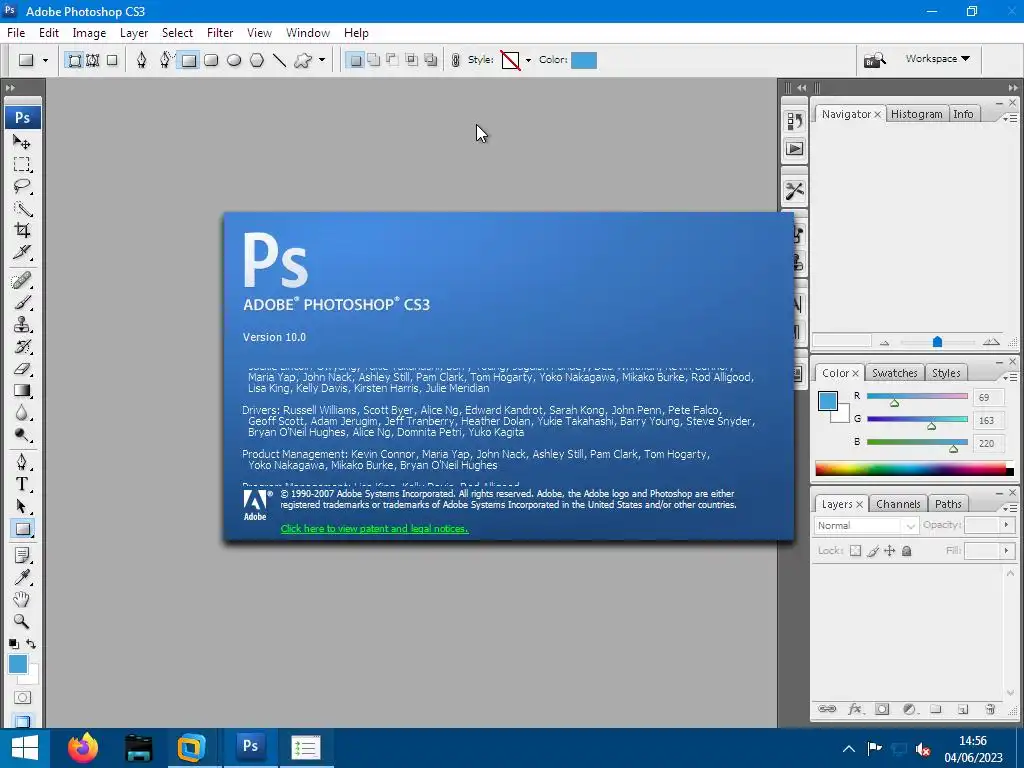Open the Window menu

308,33
